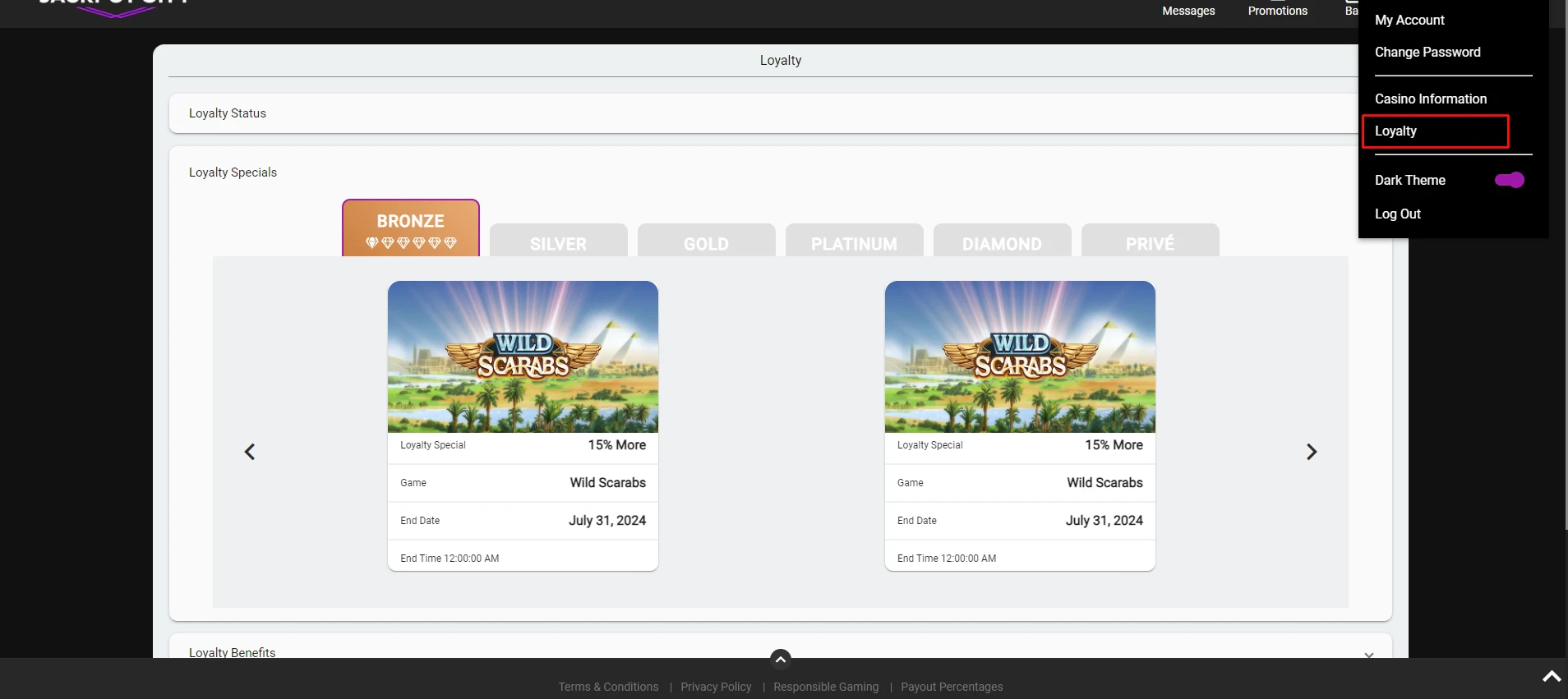This screenshot has width=1568, height=699.
Task: Open the Terms & Conditions footer link
Action: tap(608, 687)
